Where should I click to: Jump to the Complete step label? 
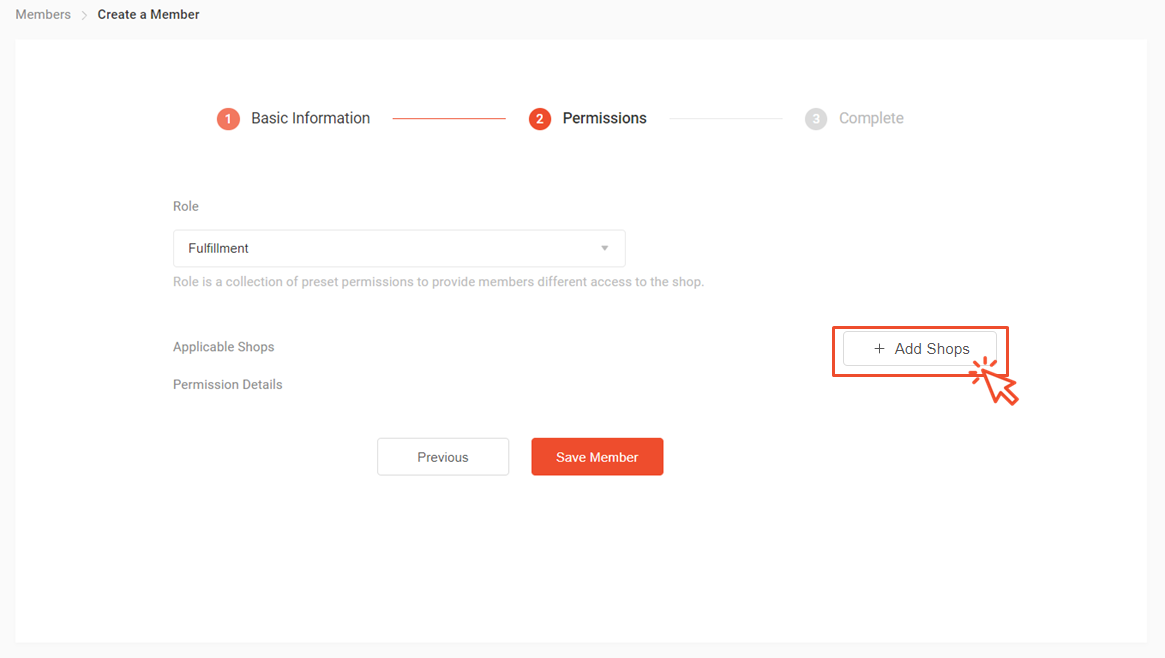[871, 118]
